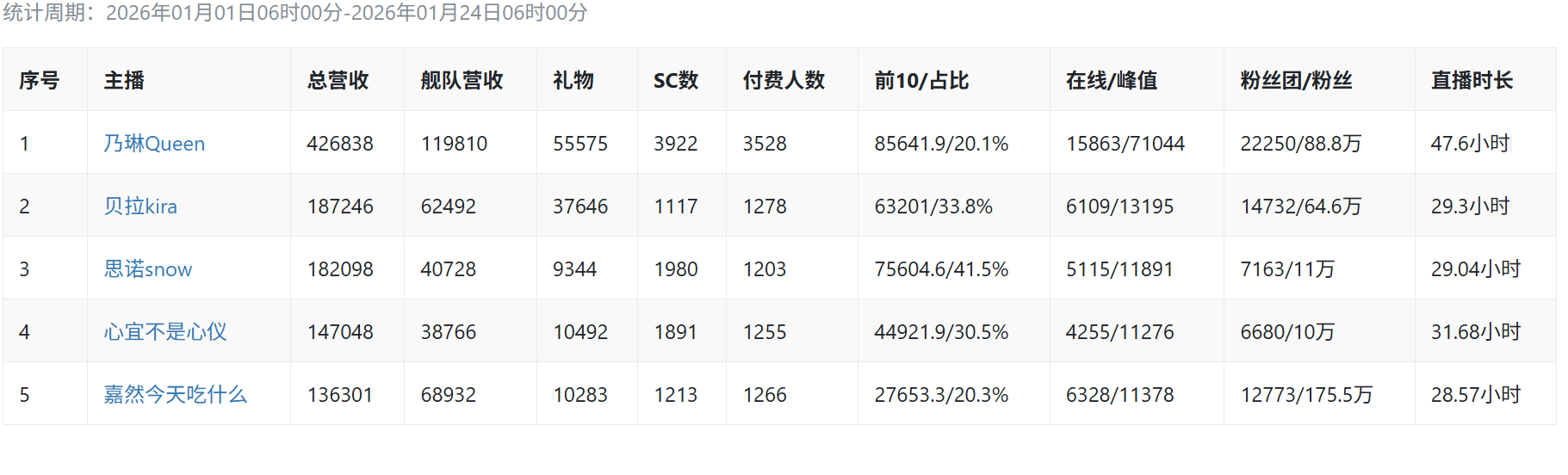Click the 主播 column header

tap(124, 81)
